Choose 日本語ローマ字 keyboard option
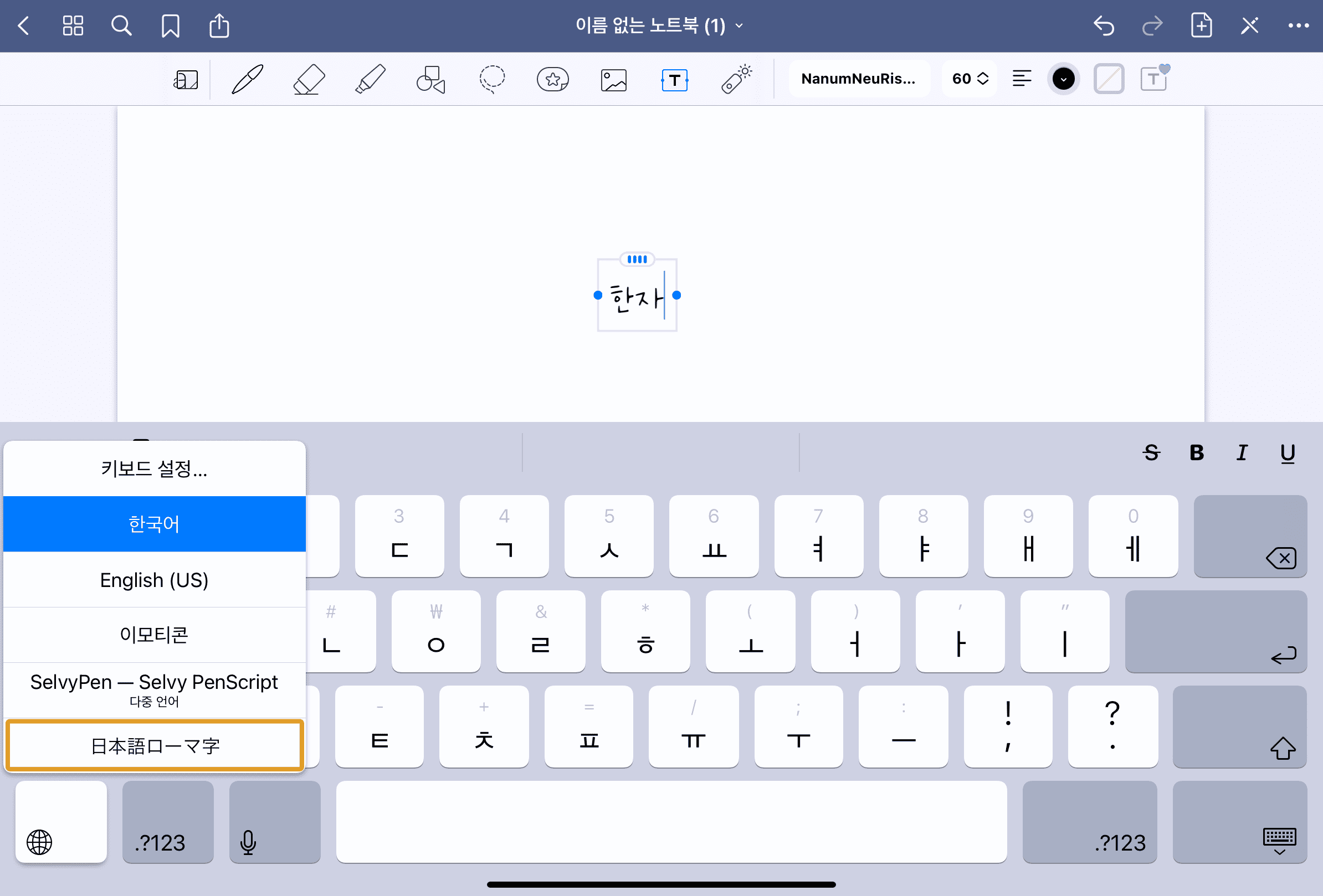1323x896 pixels. (x=154, y=745)
